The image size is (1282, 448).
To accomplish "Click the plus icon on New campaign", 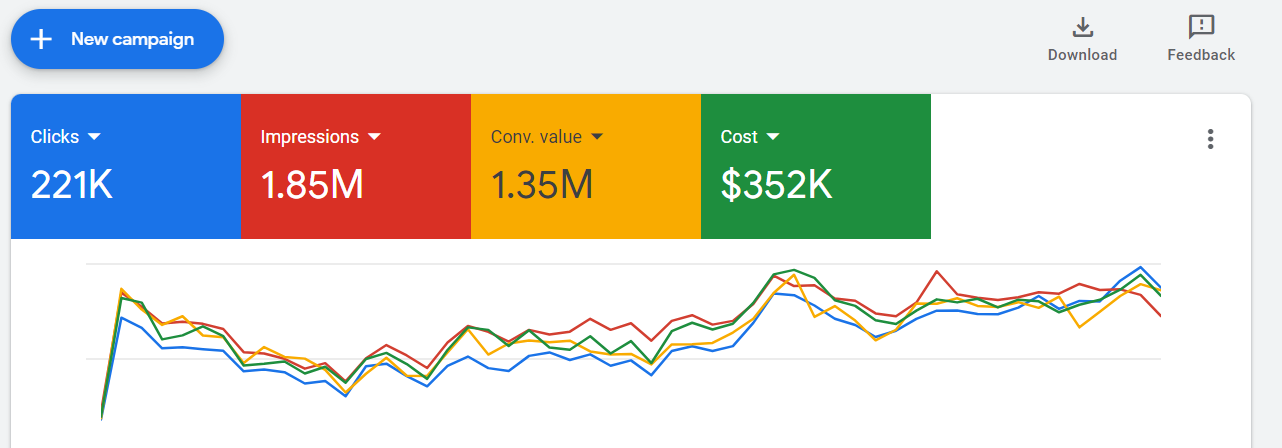I will click(41, 39).
